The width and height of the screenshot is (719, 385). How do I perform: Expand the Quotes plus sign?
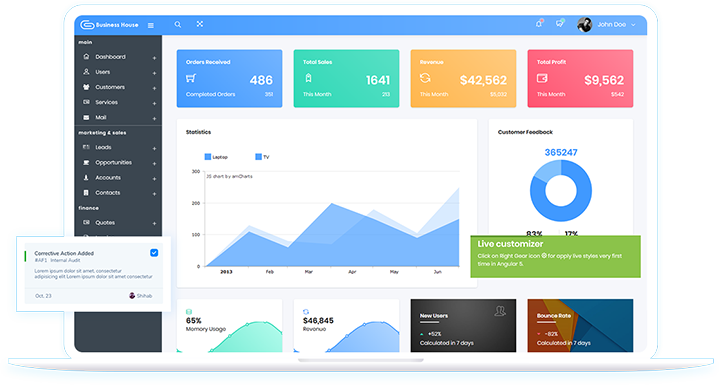coord(154,224)
